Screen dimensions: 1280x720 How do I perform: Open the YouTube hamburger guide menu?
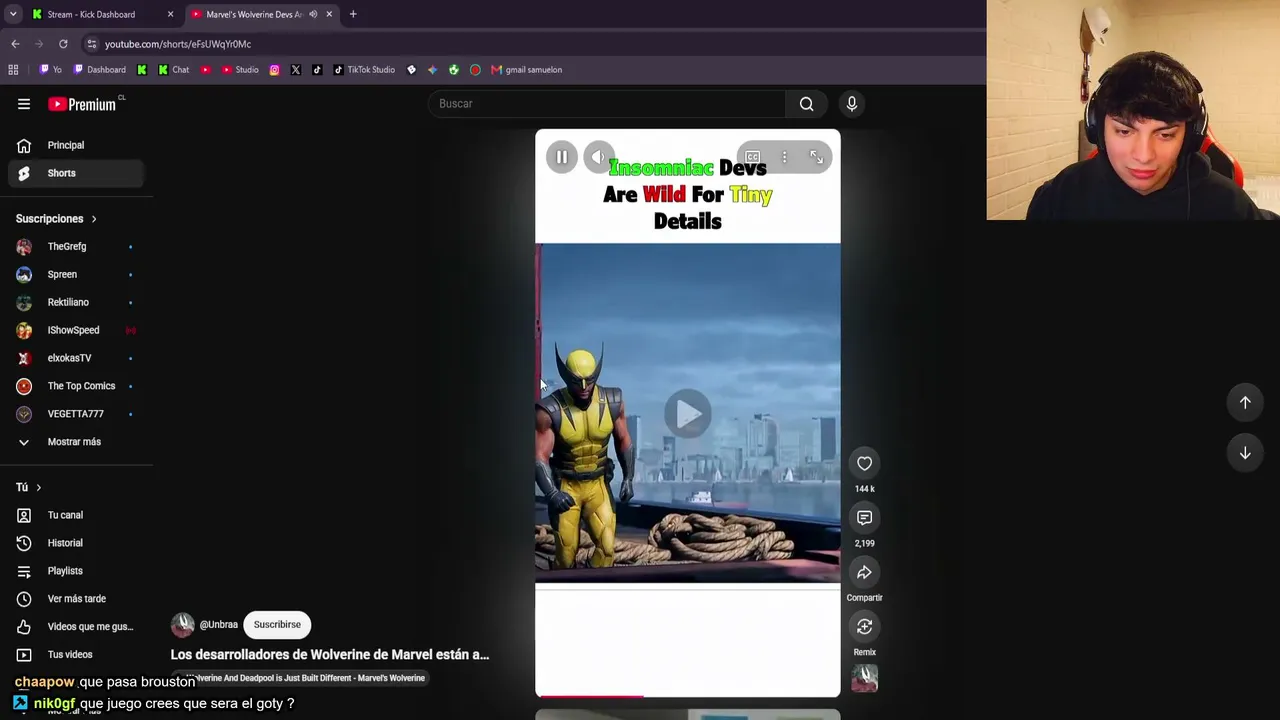click(24, 104)
